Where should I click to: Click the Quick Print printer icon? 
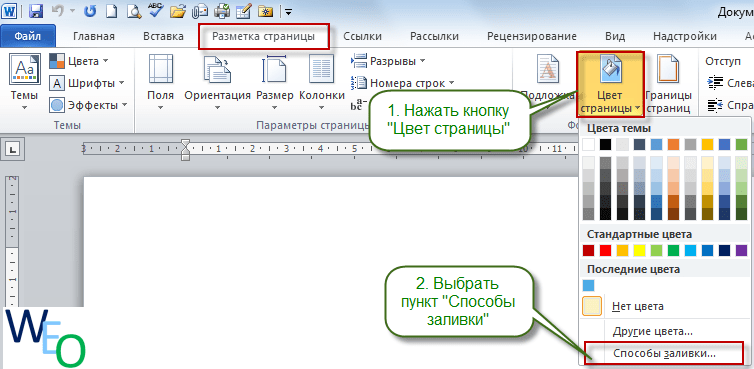click(x=222, y=10)
